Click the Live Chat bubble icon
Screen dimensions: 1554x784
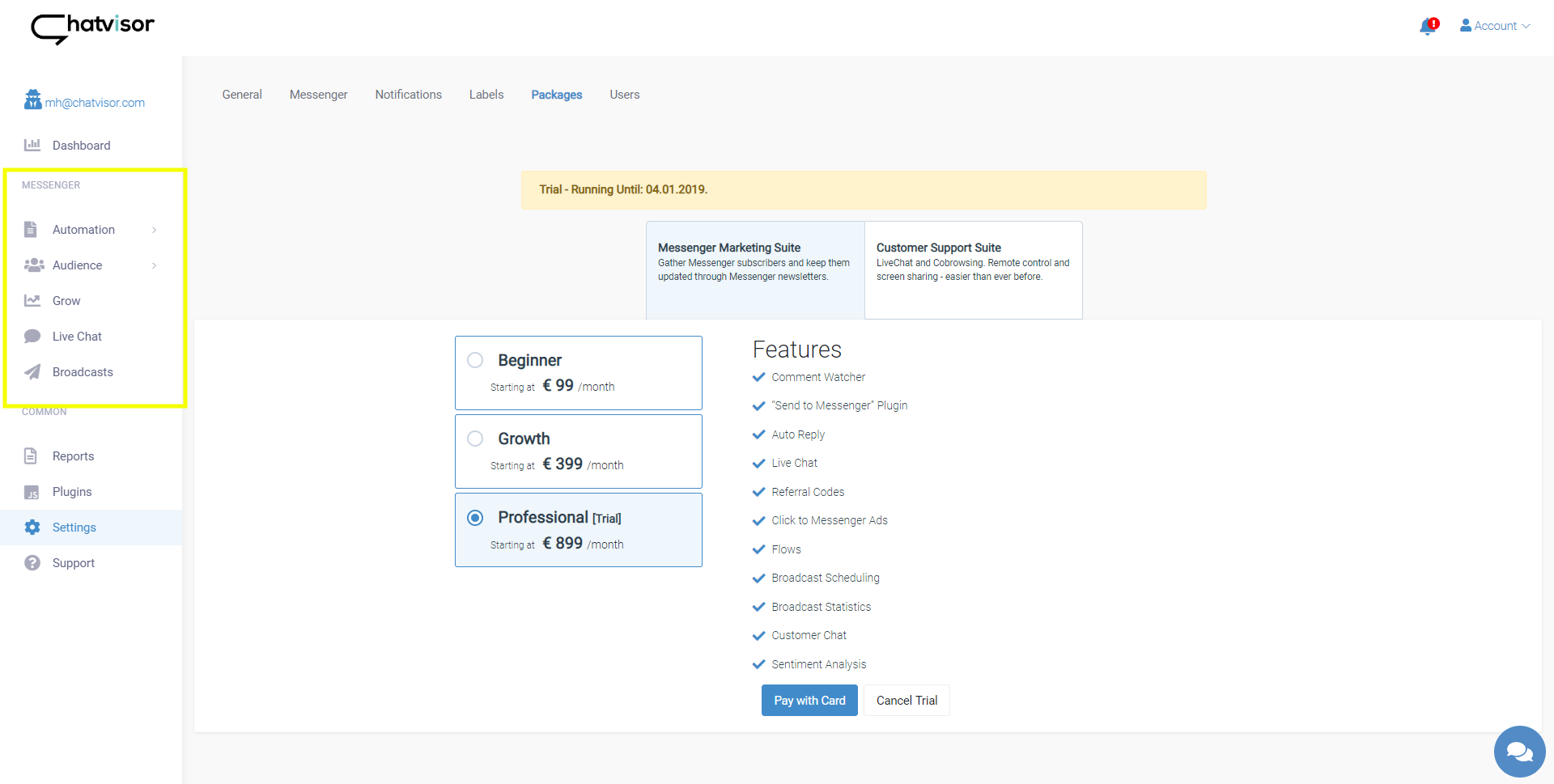coord(32,337)
